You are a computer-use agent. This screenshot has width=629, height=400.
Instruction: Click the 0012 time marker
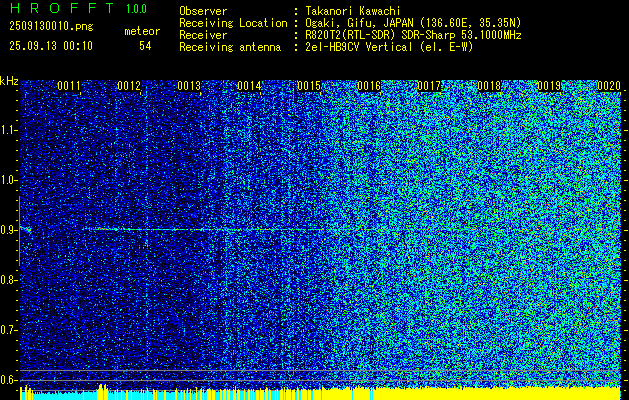tap(129, 86)
